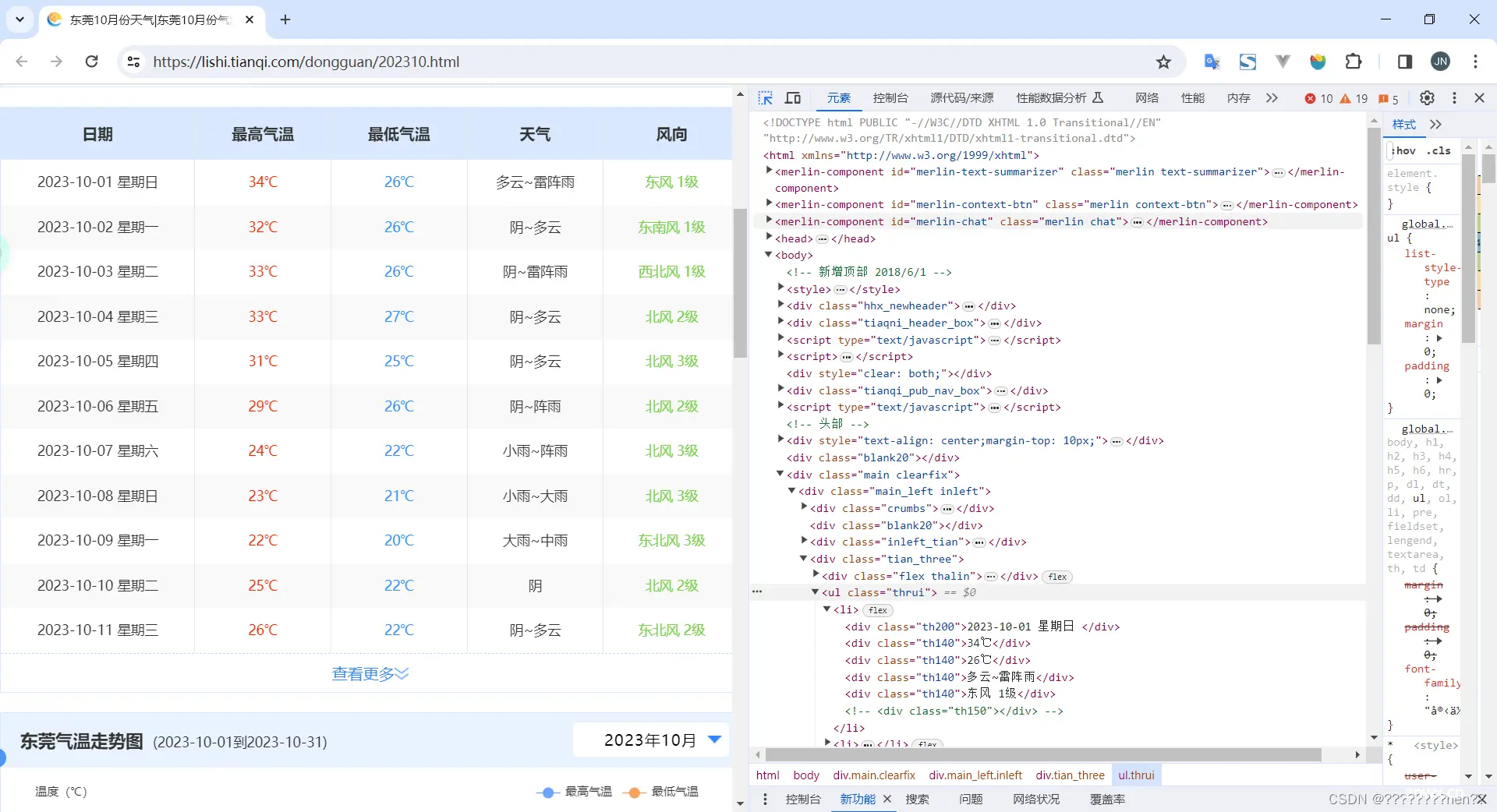Switch to the 网络 DevTools tab

(x=1147, y=98)
